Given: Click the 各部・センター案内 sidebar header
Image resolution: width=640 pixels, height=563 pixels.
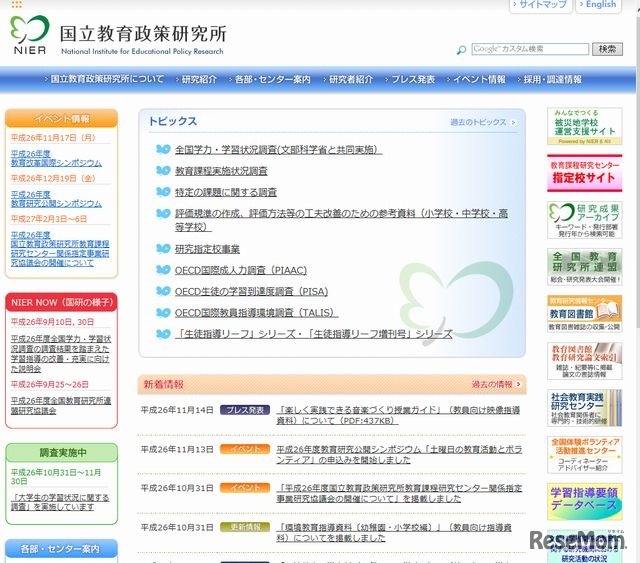Looking at the screenshot, I should [61, 549].
